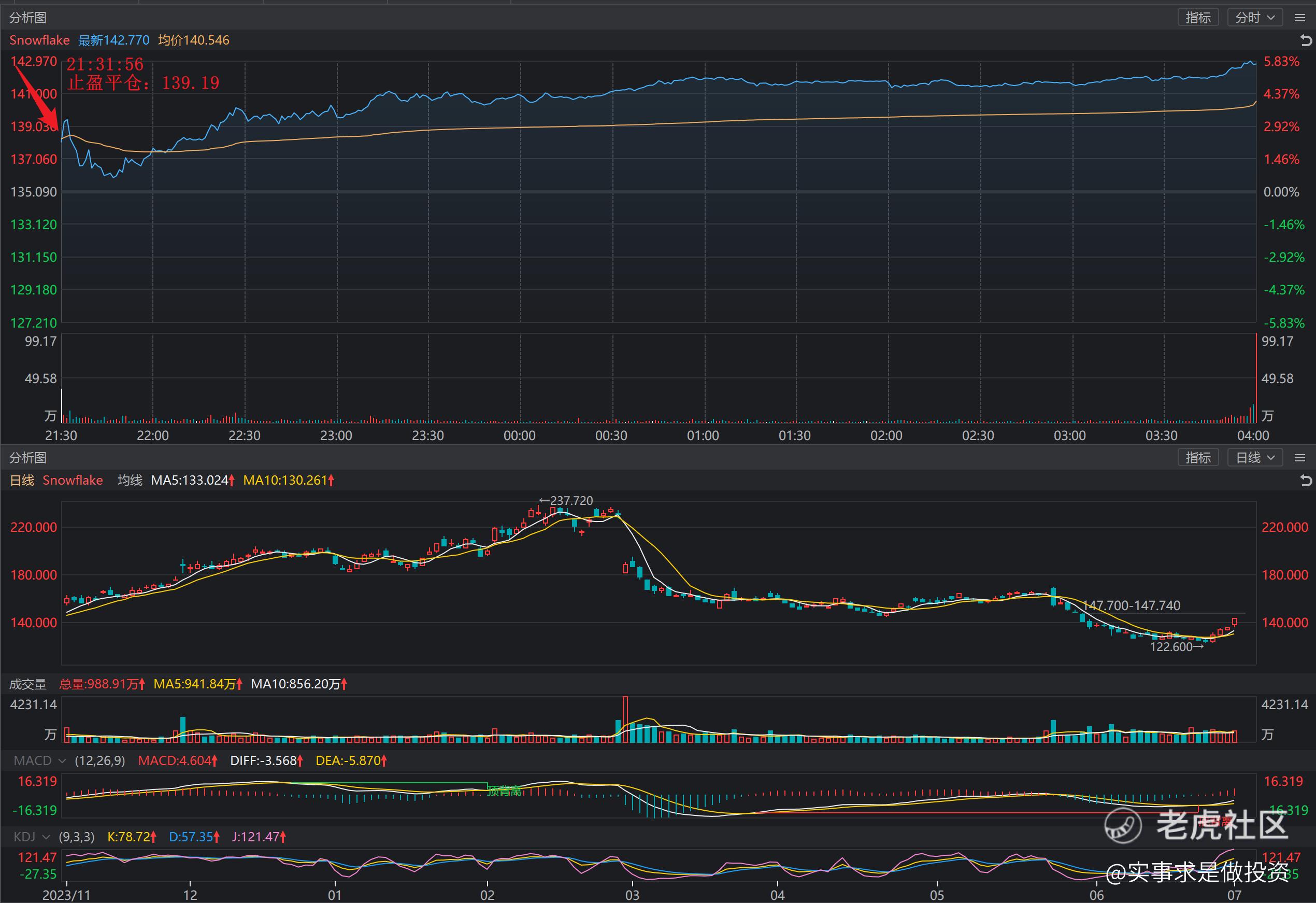Click 最新142.770 price label

pos(113,40)
